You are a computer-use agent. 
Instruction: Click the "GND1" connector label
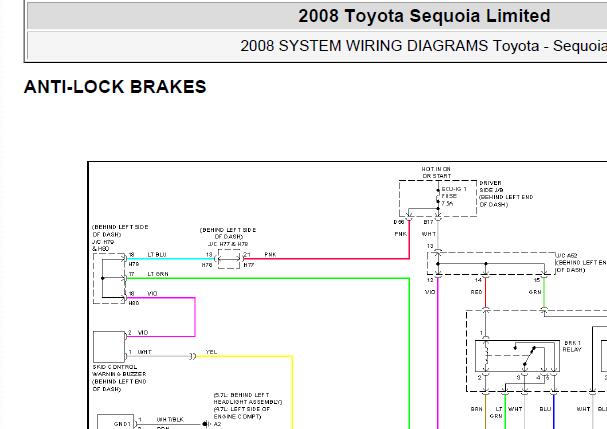[x=122, y=424]
